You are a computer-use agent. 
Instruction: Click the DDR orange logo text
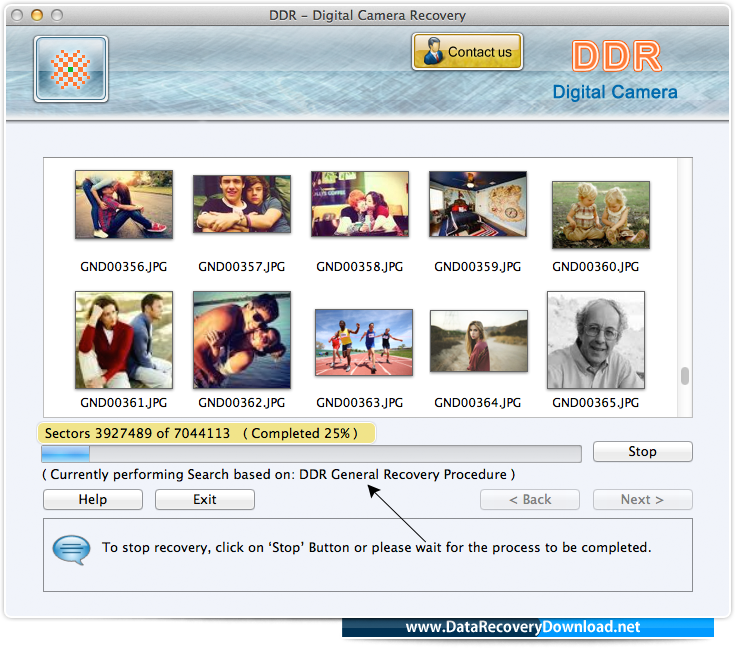coord(616,56)
